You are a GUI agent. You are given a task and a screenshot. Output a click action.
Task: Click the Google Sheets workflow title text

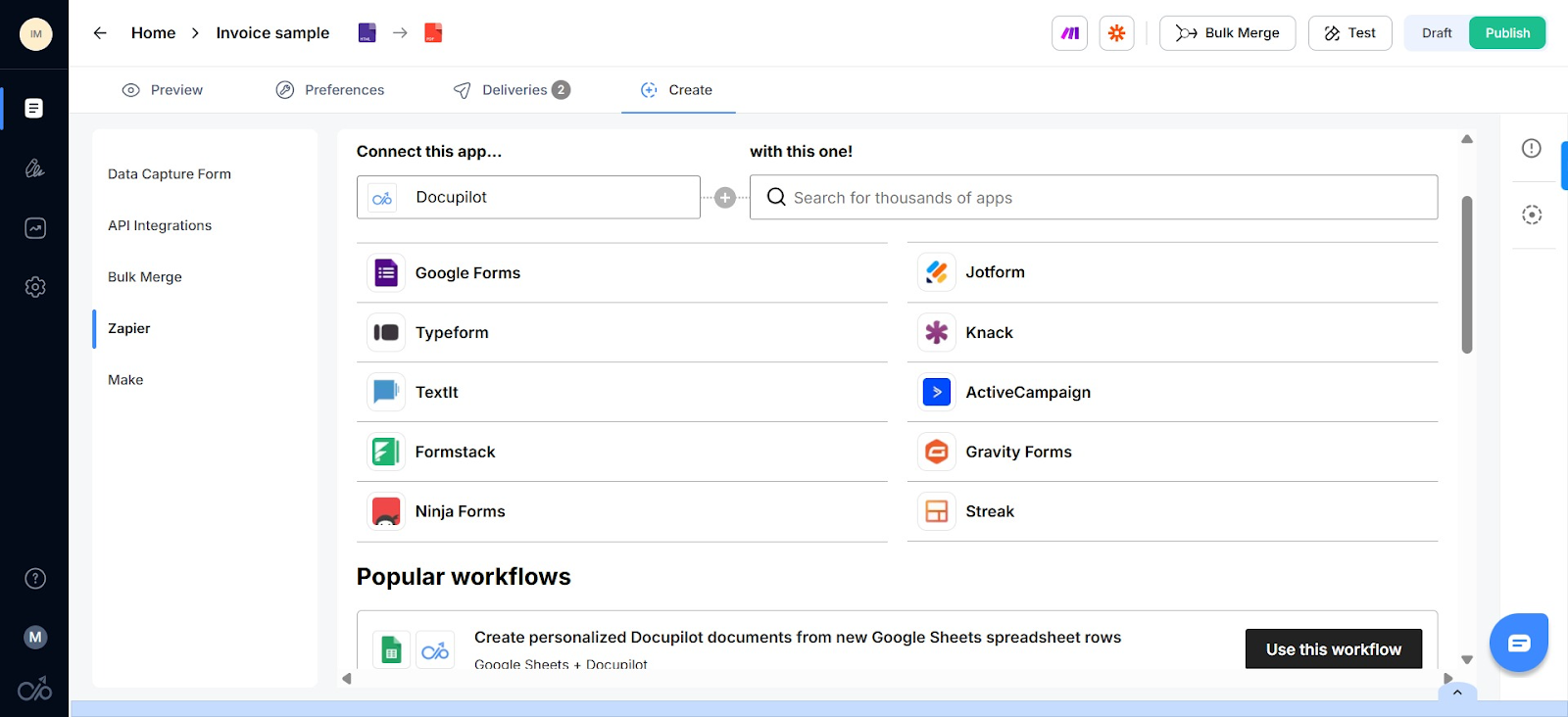(798, 638)
